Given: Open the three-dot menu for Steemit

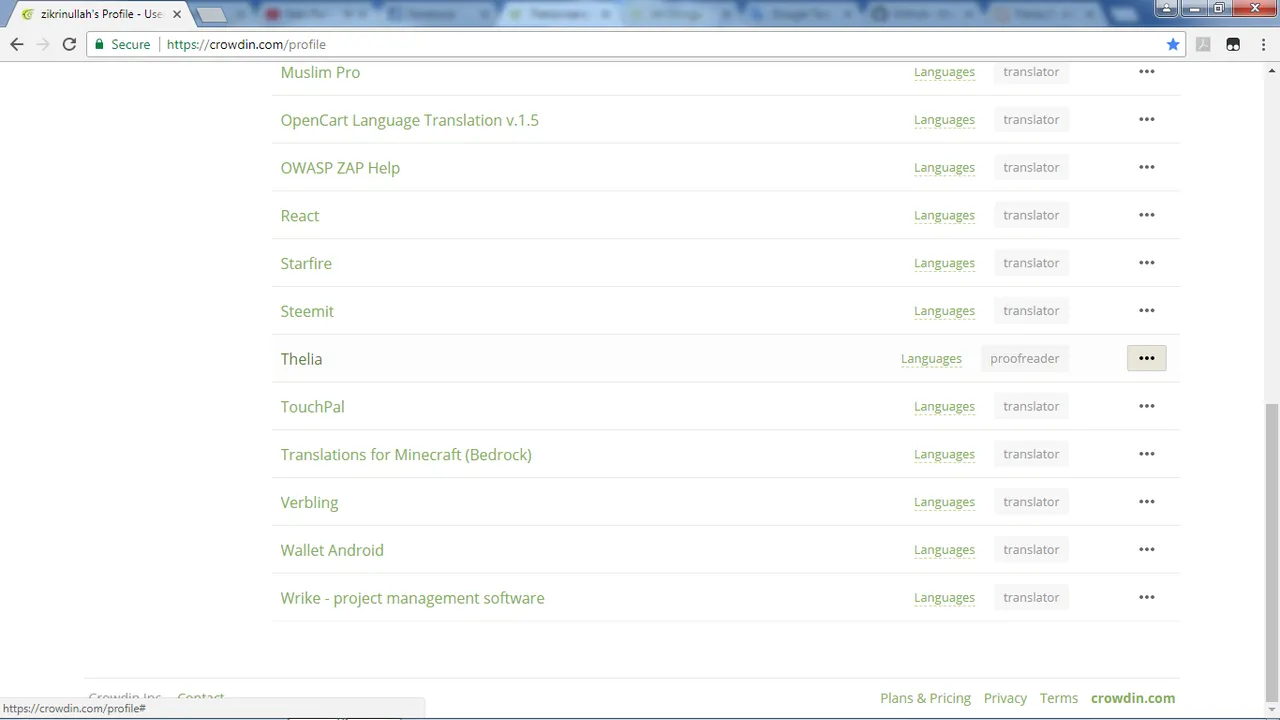Looking at the screenshot, I should [x=1146, y=311].
